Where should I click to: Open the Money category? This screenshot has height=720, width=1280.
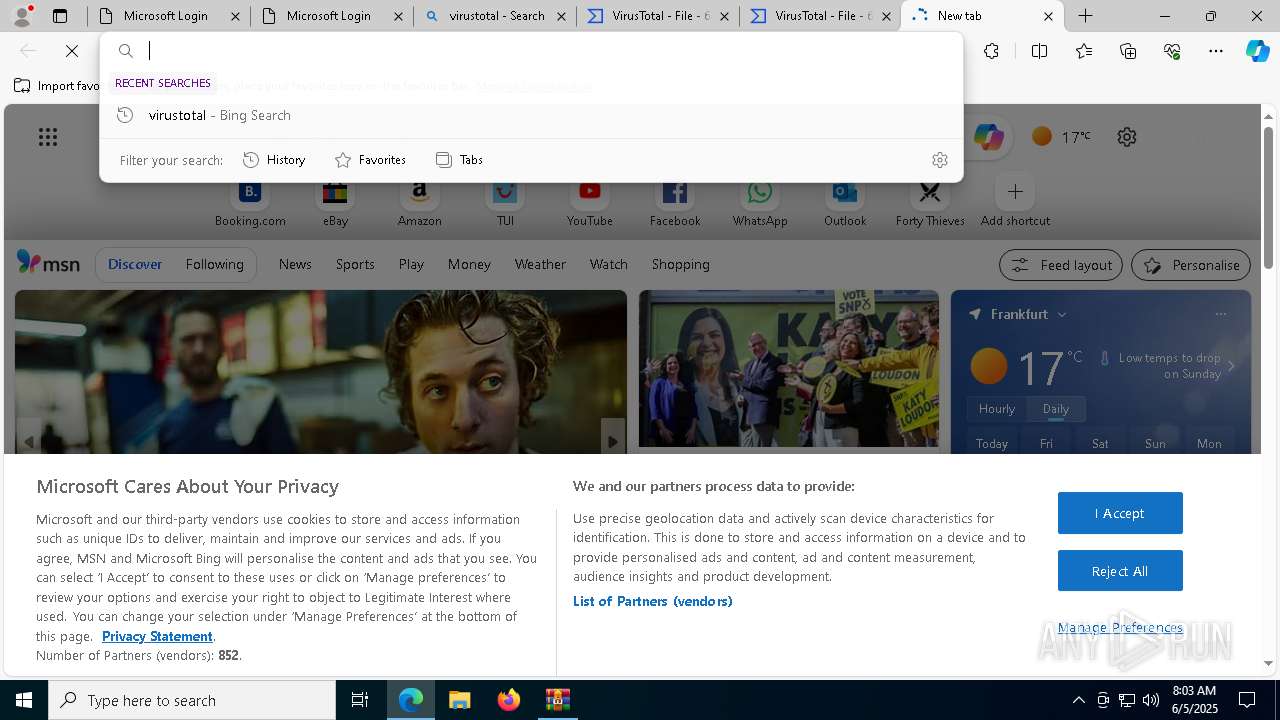coord(469,264)
